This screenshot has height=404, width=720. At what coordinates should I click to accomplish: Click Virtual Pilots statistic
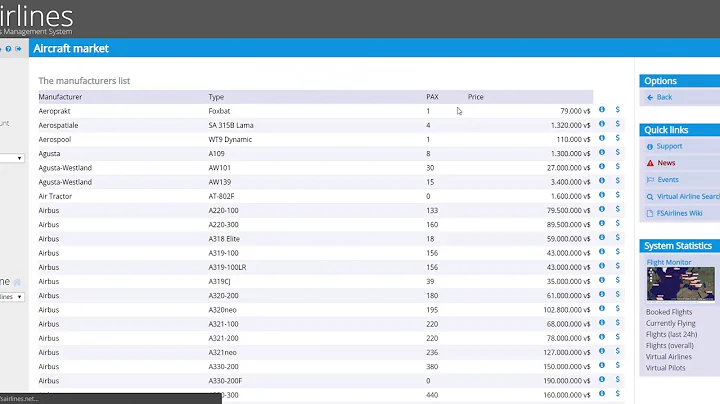(666, 368)
